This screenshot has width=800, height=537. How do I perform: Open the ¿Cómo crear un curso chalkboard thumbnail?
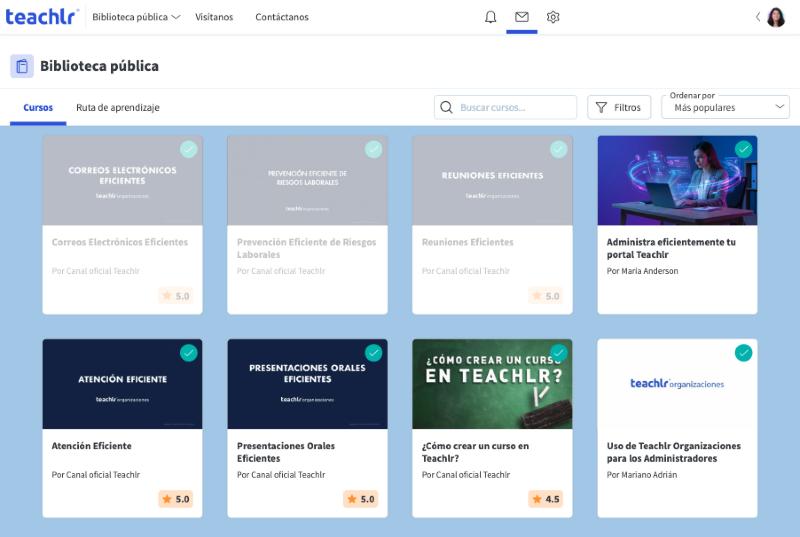coord(492,384)
